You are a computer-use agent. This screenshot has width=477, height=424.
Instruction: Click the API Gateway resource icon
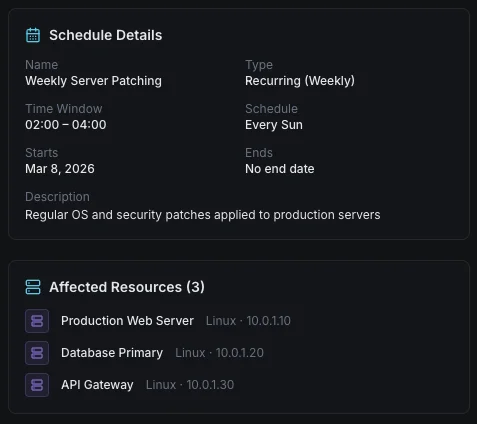37,385
